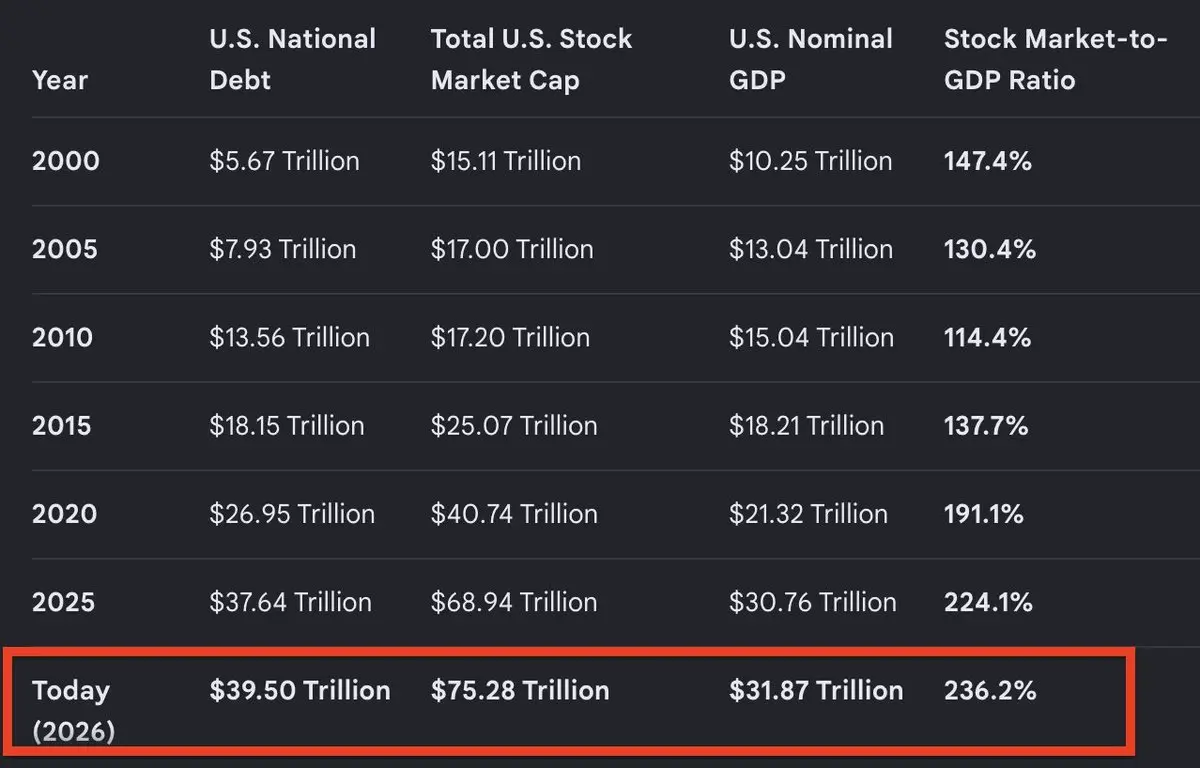
Task: Select the 2005 year row label
Action: pyautogui.click(x=65, y=250)
